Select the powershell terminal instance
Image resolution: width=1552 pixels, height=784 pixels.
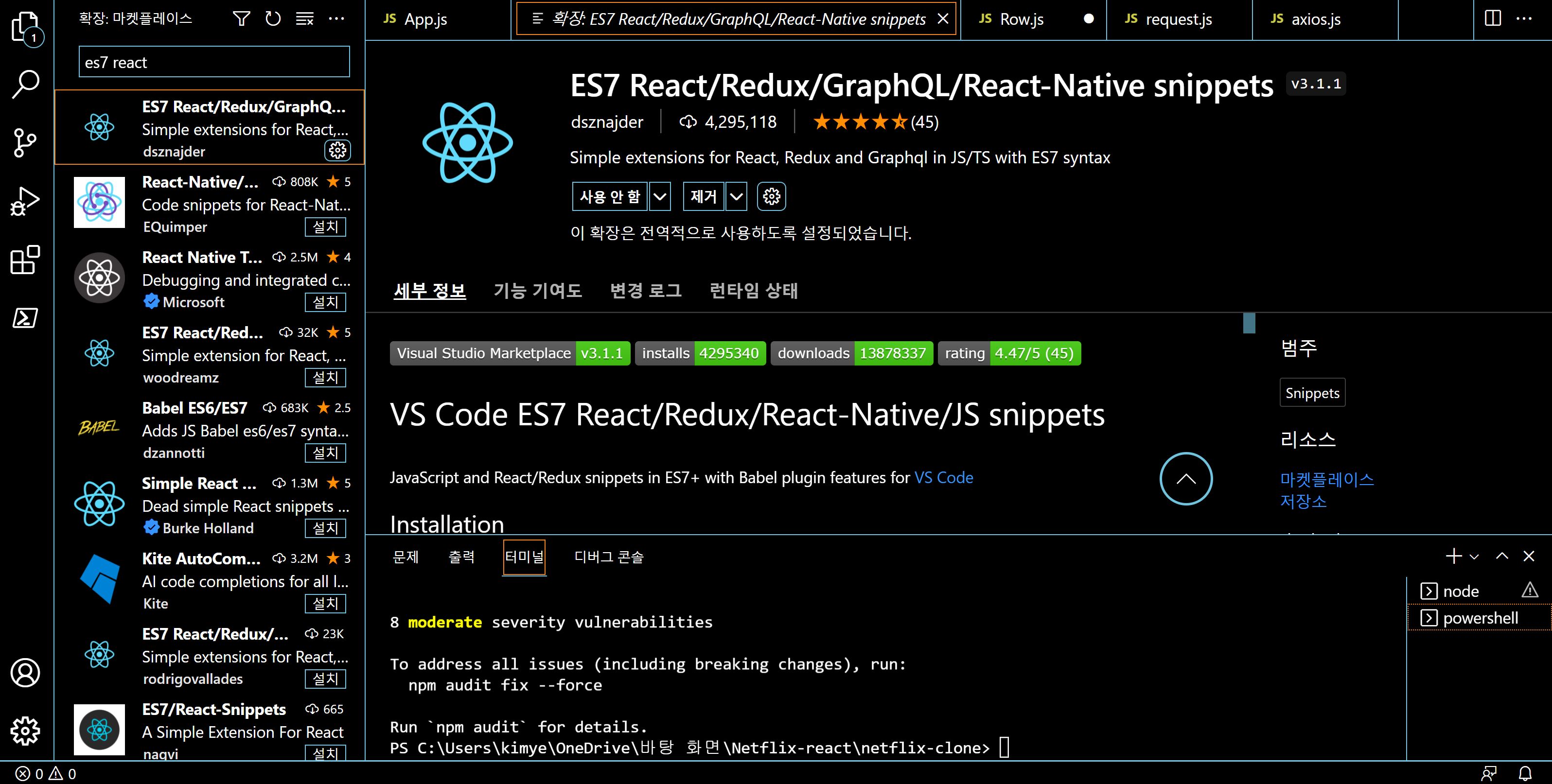click(1479, 618)
